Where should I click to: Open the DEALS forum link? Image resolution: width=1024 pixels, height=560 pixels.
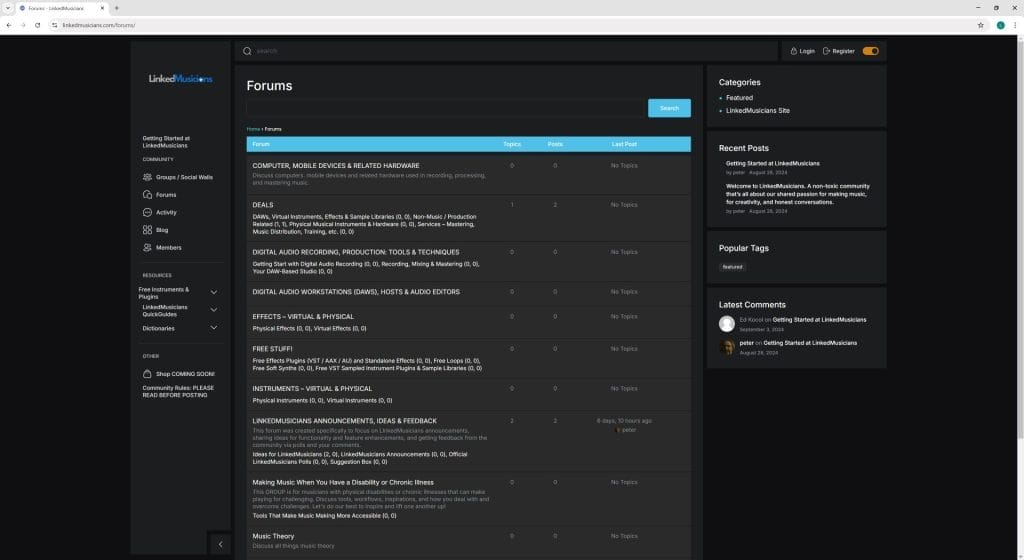point(263,205)
